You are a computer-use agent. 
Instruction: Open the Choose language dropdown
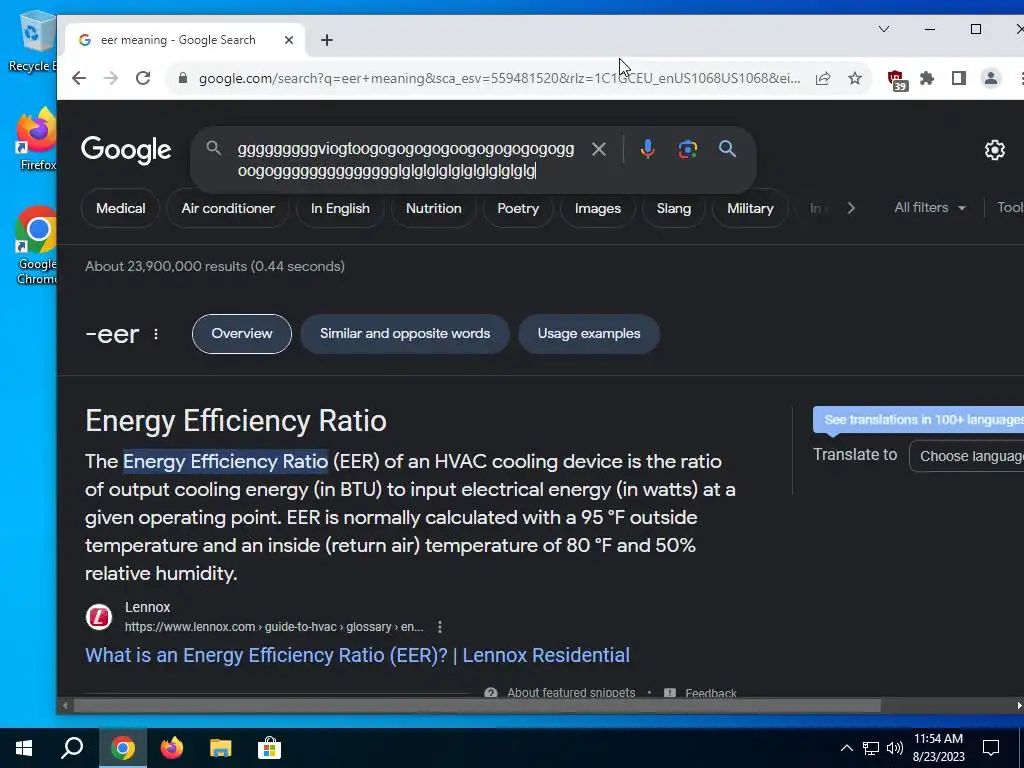tap(967, 456)
